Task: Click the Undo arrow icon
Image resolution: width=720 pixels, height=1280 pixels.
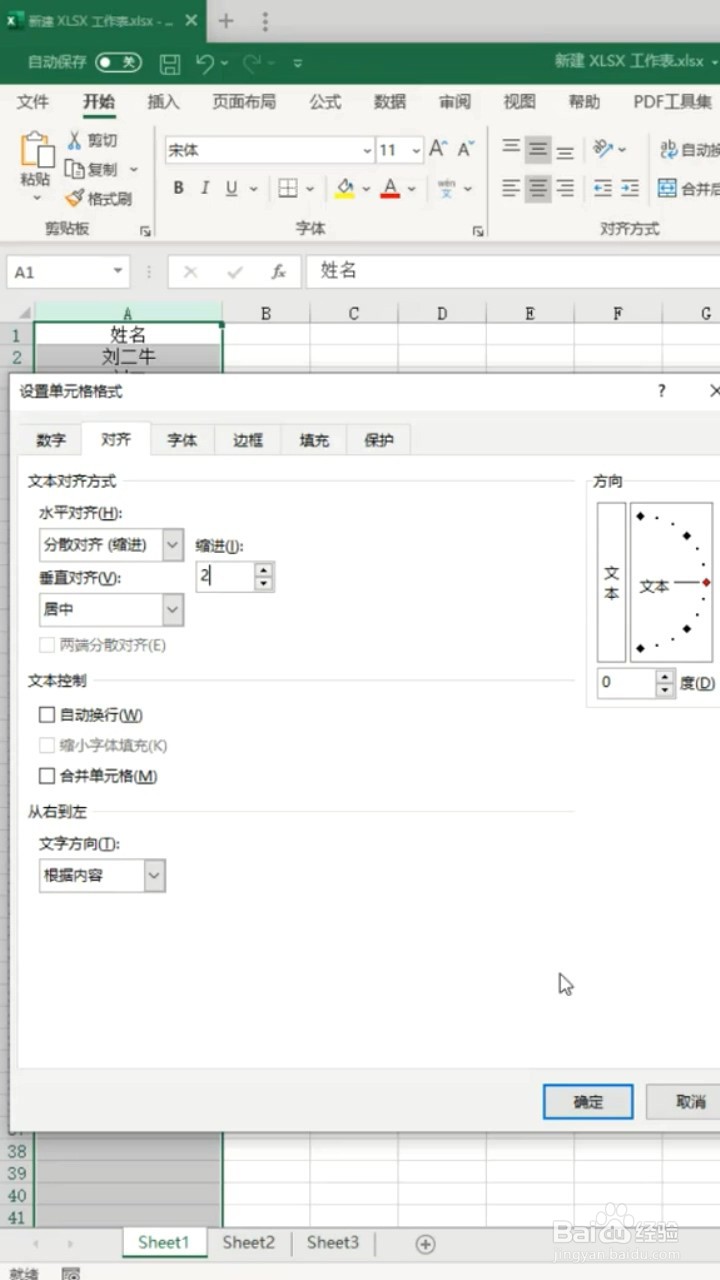Action: click(x=205, y=62)
